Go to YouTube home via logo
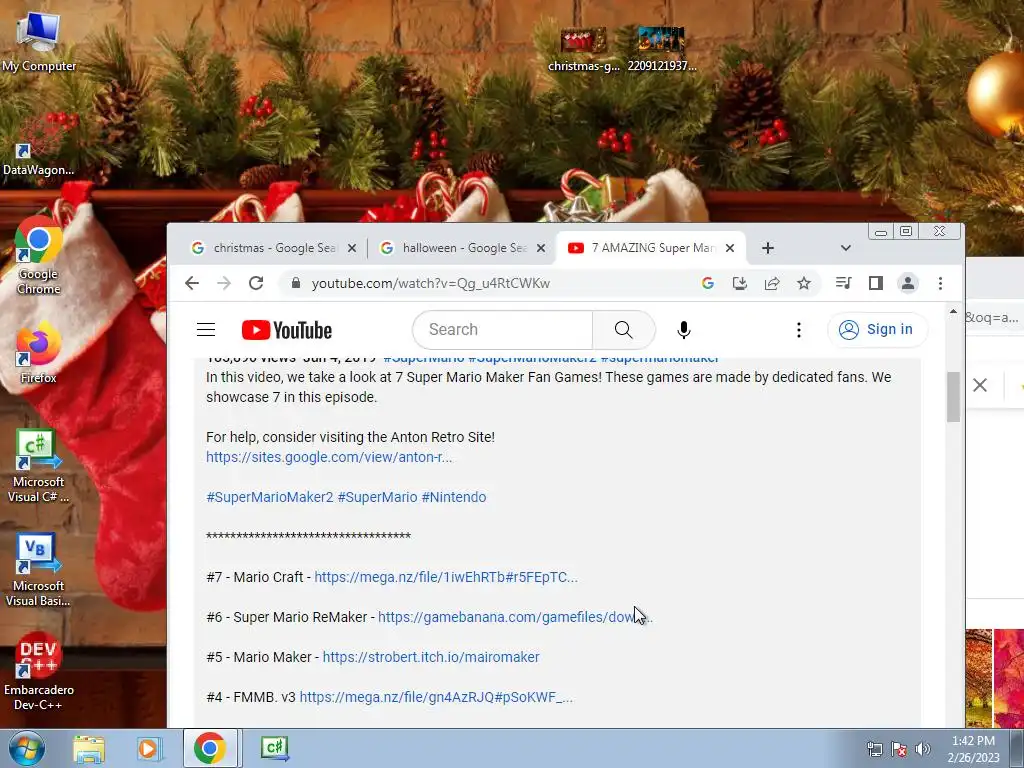This screenshot has width=1024, height=768. (x=287, y=330)
